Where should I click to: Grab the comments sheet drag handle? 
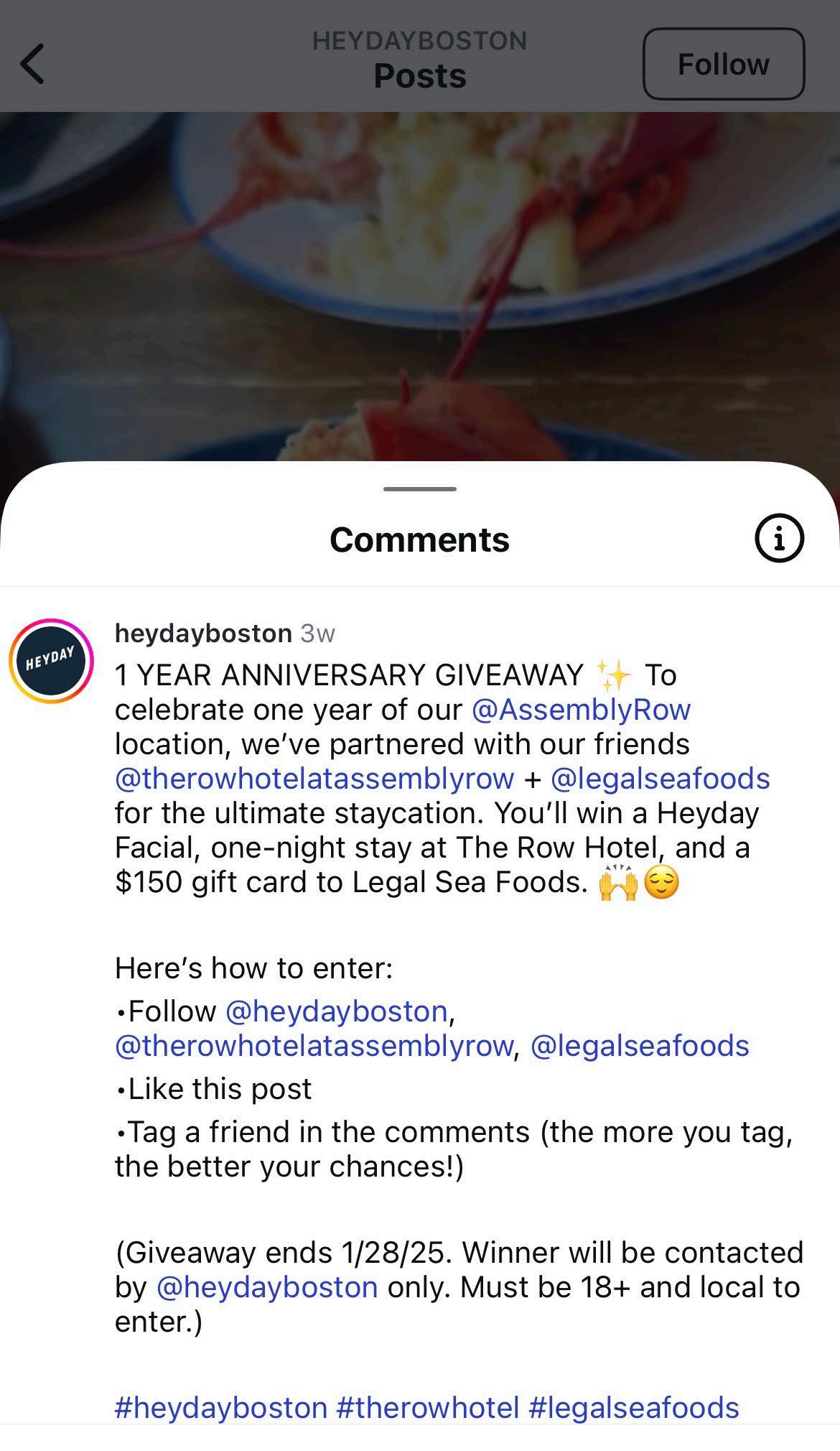[420, 489]
